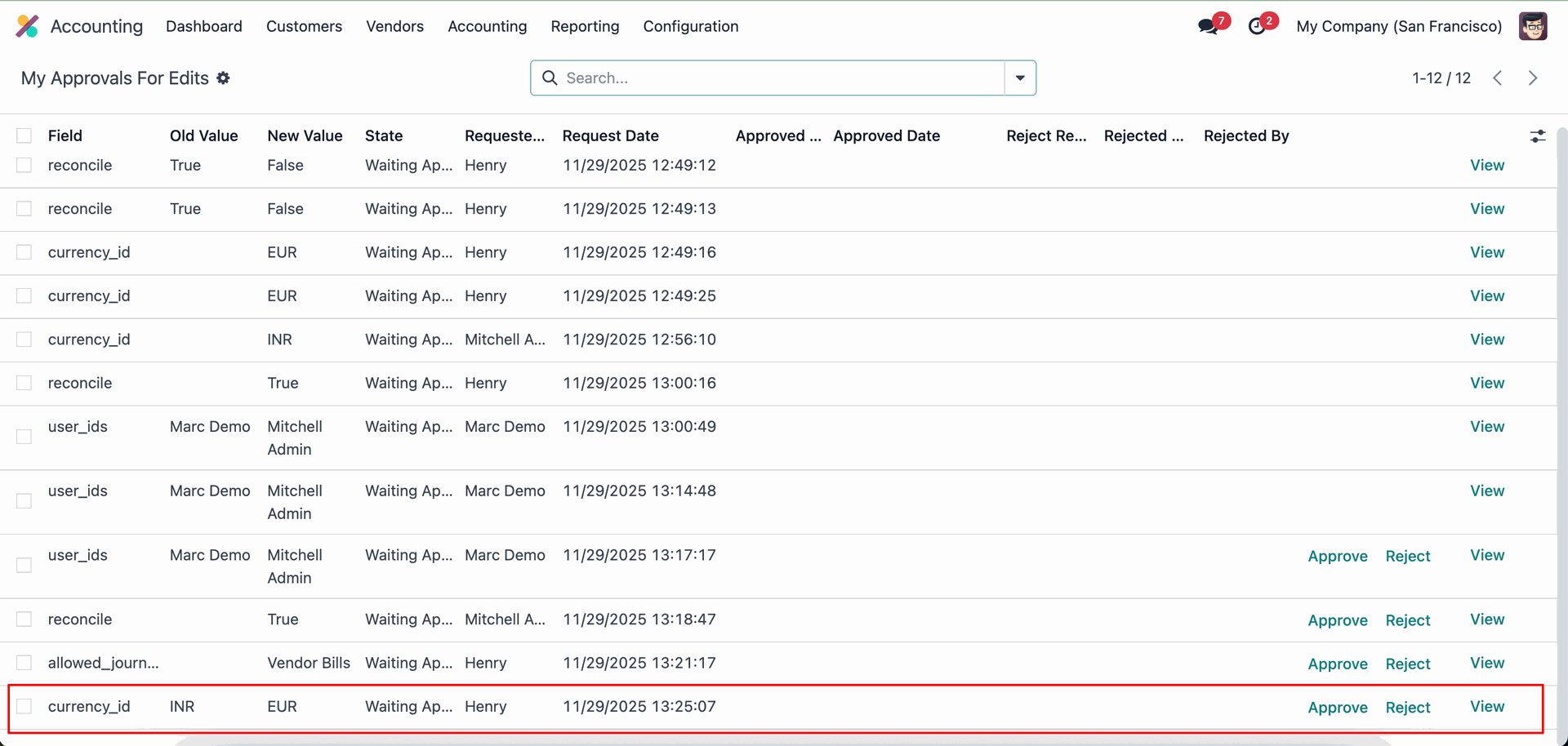
Task: Toggle the select-all header checkbox
Action: (24, 135)
